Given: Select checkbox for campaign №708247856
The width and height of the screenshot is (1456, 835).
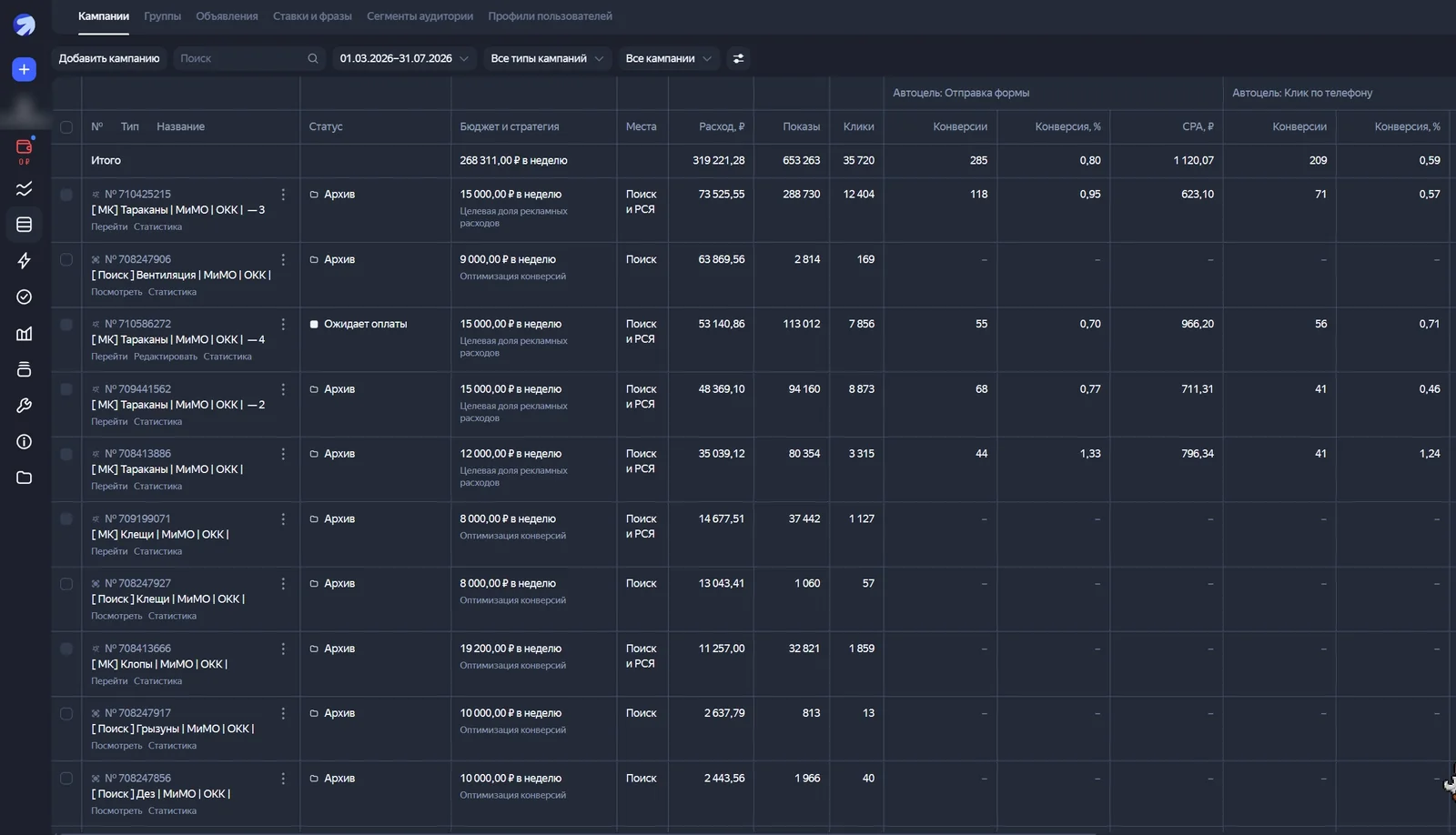Looking at the screenshot, I should (x=66, y=779).
